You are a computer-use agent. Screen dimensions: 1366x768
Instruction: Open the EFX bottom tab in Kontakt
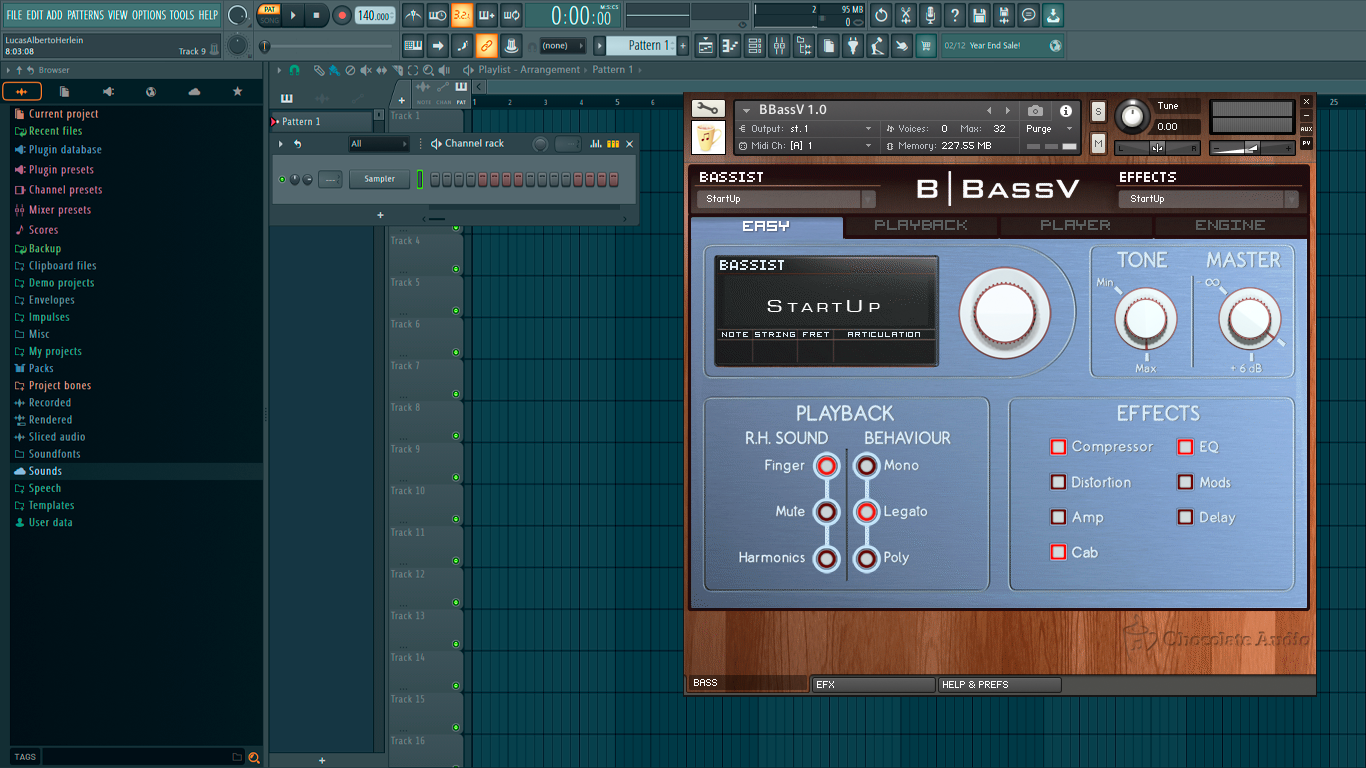click(x=873, y=684)
